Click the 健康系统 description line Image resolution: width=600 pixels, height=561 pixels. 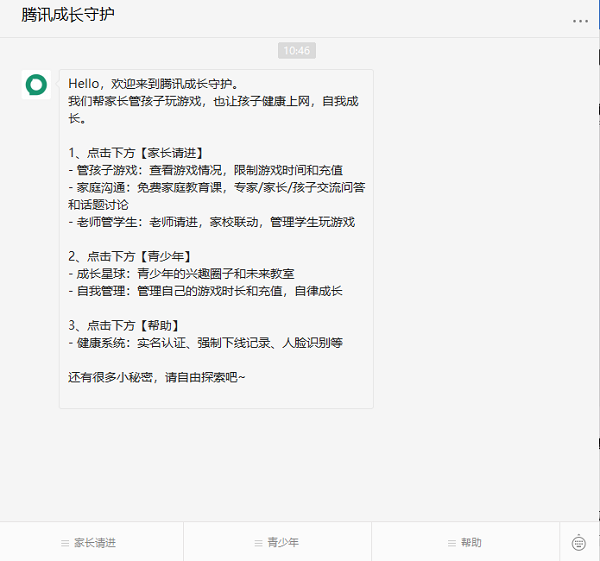tap(205, 342)
